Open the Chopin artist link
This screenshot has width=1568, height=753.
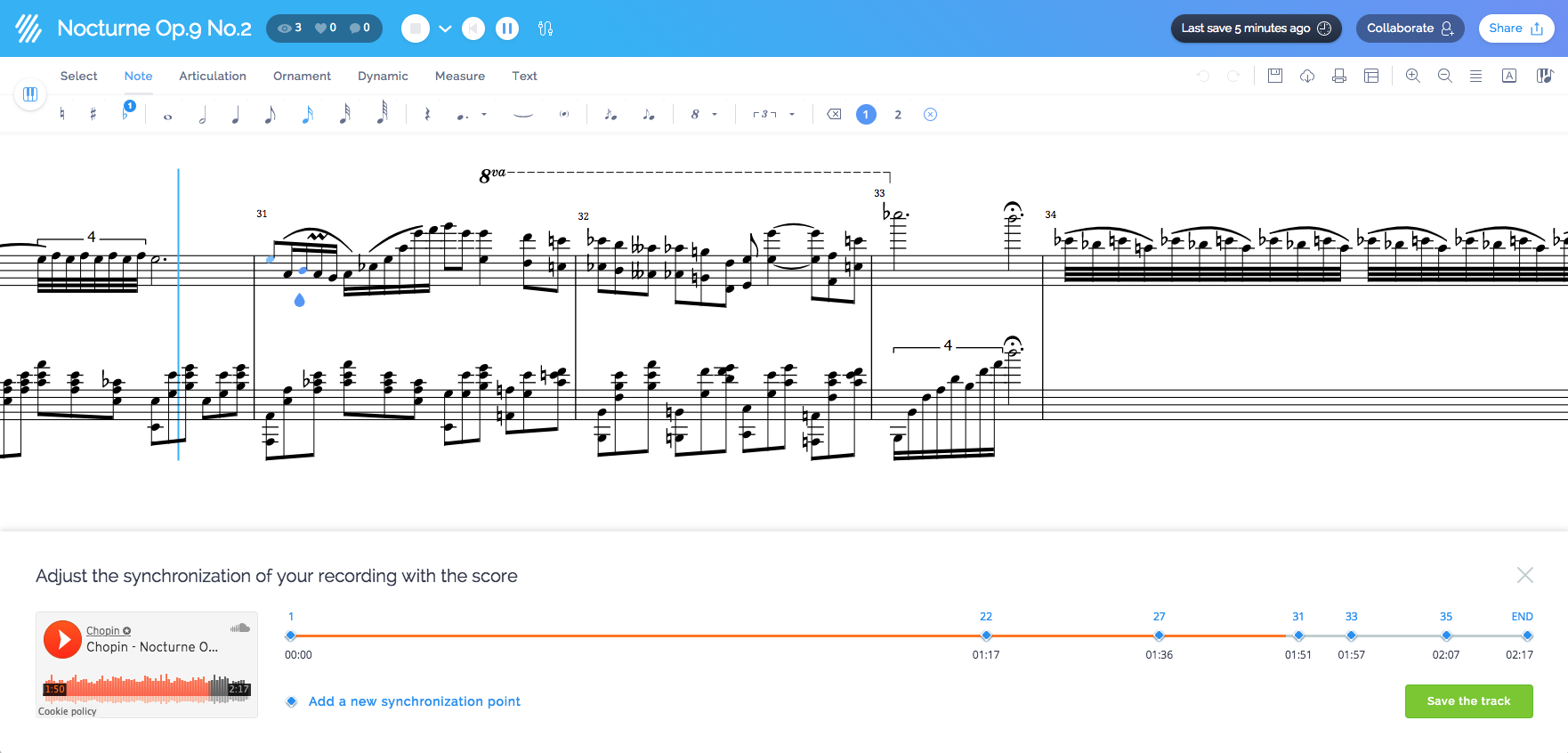click(x=108, y=630)
